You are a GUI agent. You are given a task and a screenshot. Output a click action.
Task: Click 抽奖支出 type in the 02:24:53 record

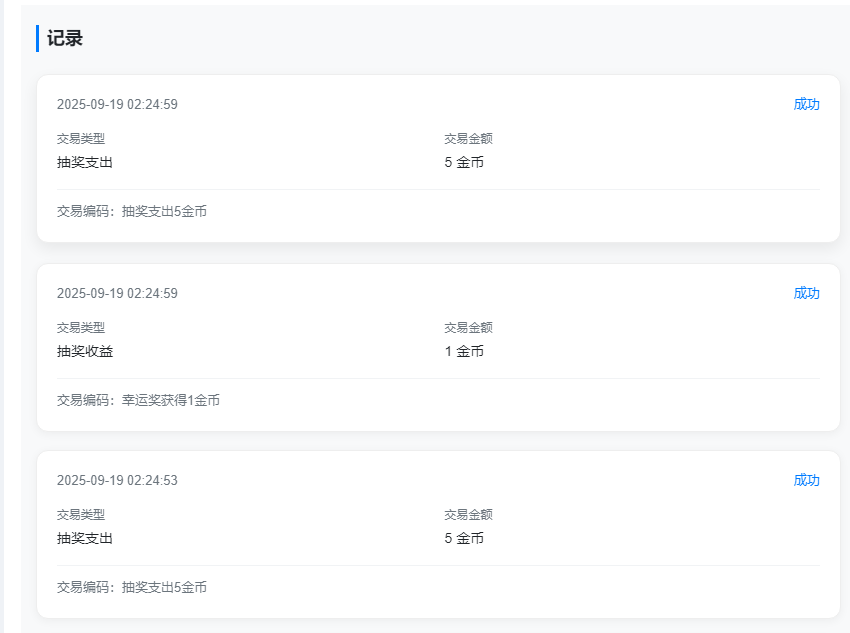click(85, 538)
